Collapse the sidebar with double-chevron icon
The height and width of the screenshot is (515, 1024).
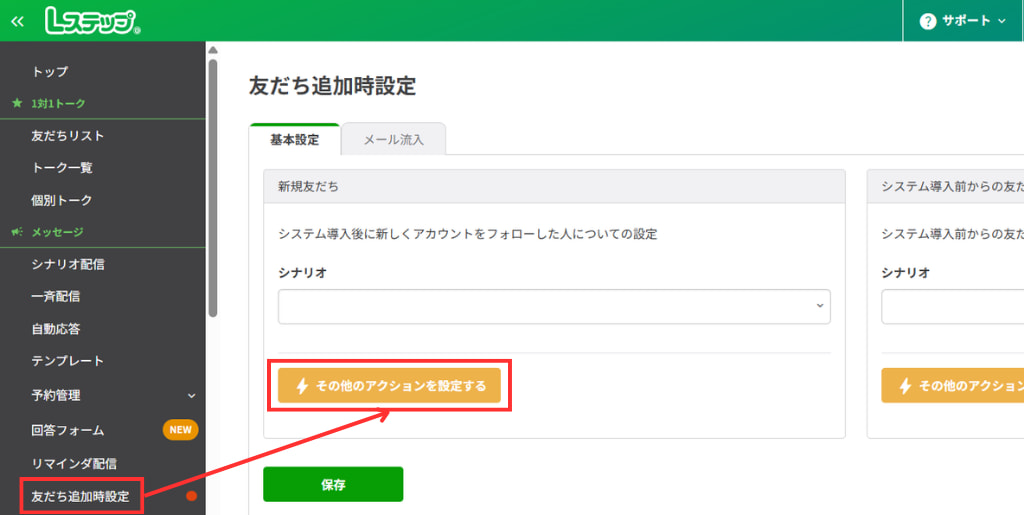18,21
